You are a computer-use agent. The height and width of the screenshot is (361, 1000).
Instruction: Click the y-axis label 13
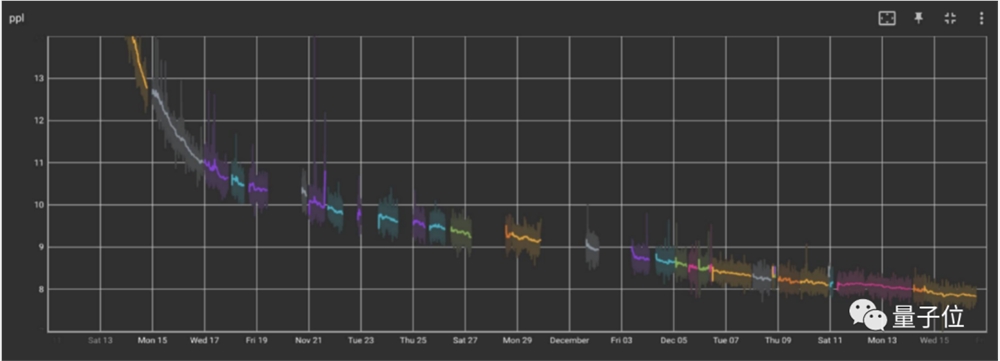pyautogui.click(x=39, y=78)
